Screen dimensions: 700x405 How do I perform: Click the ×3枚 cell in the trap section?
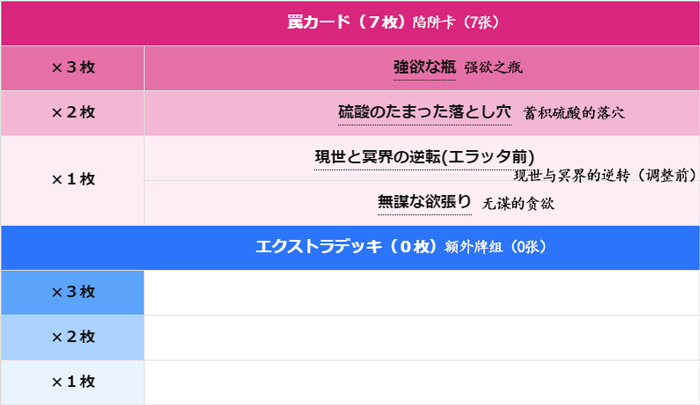pyautogui.click(x=72, y=68)
